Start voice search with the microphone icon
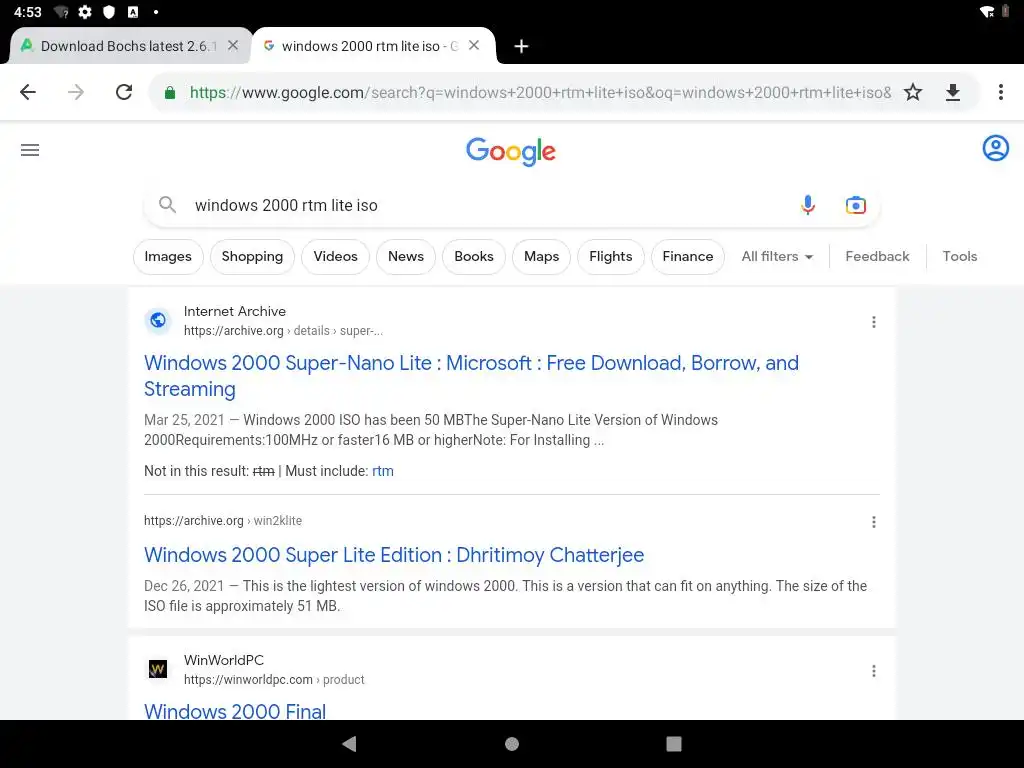This screenshot has height=768, width=1024. point(808,205)
